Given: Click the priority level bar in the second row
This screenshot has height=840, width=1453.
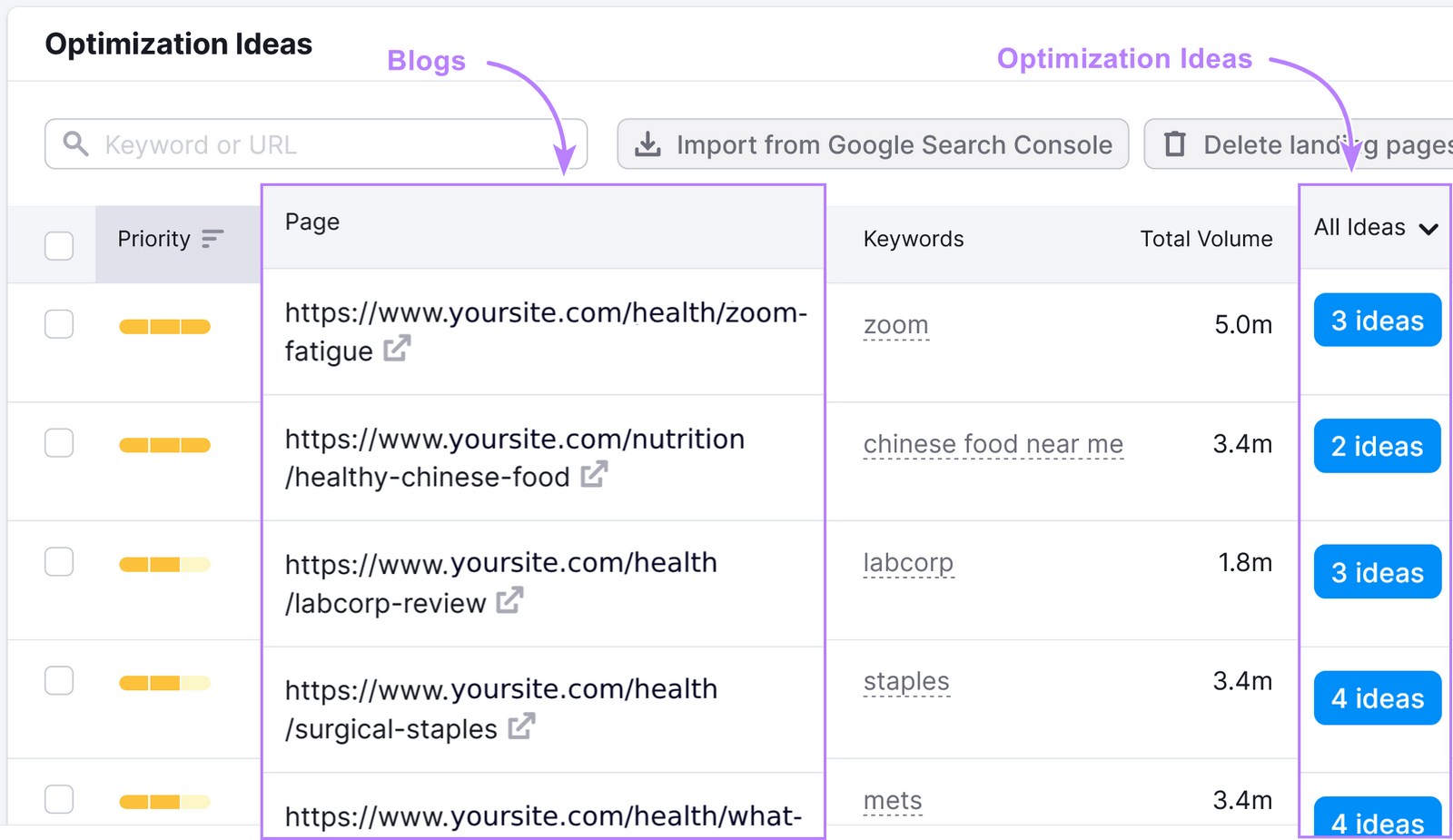Looking at the screenshot, I should click(164, 444).
